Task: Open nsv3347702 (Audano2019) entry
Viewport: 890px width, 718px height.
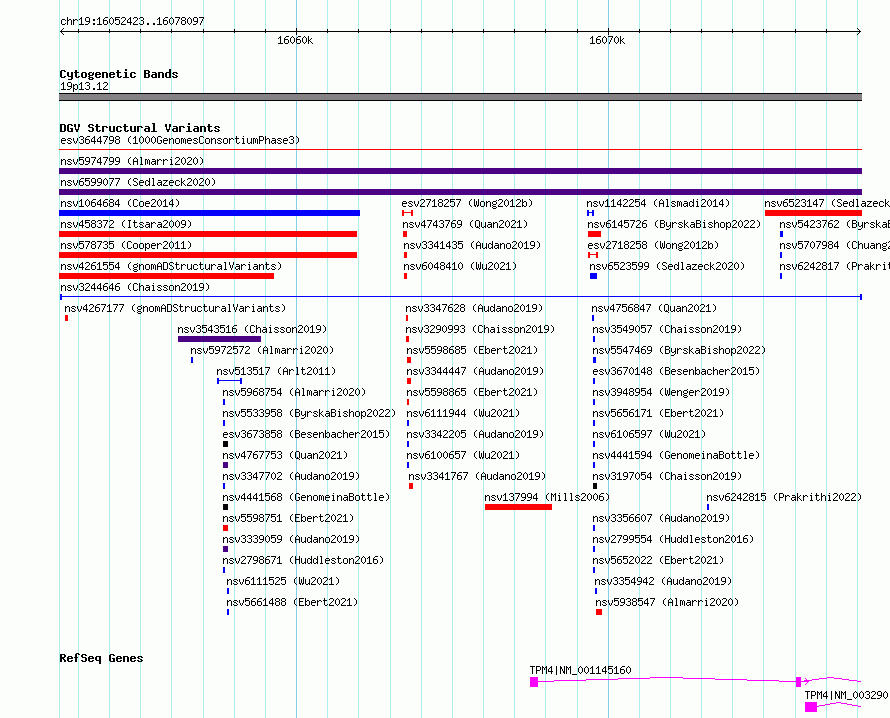Action: pyautogui.click(x=291, y=476)
